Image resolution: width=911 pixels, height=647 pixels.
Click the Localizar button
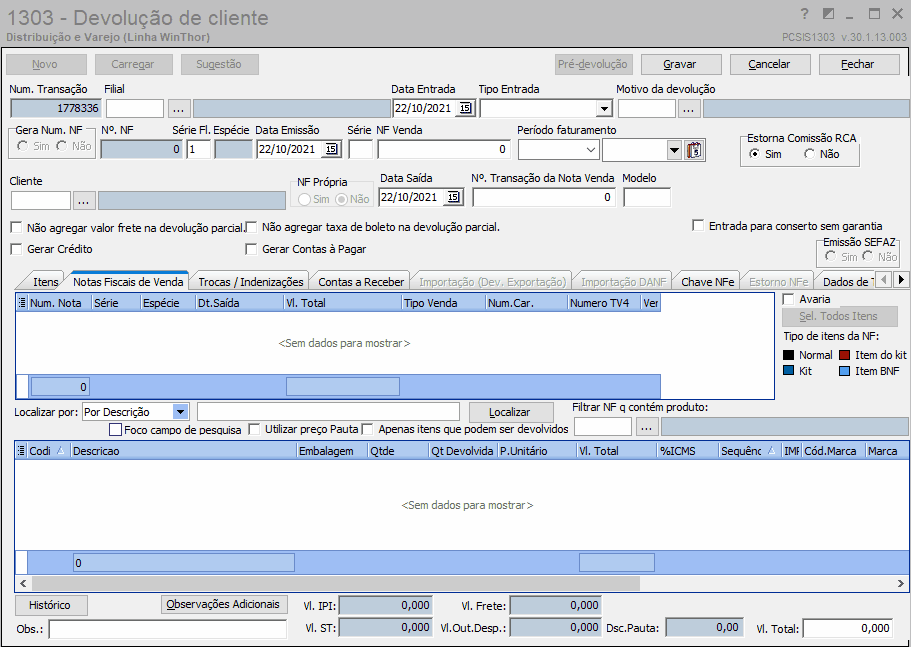click(x=511, y=412)
